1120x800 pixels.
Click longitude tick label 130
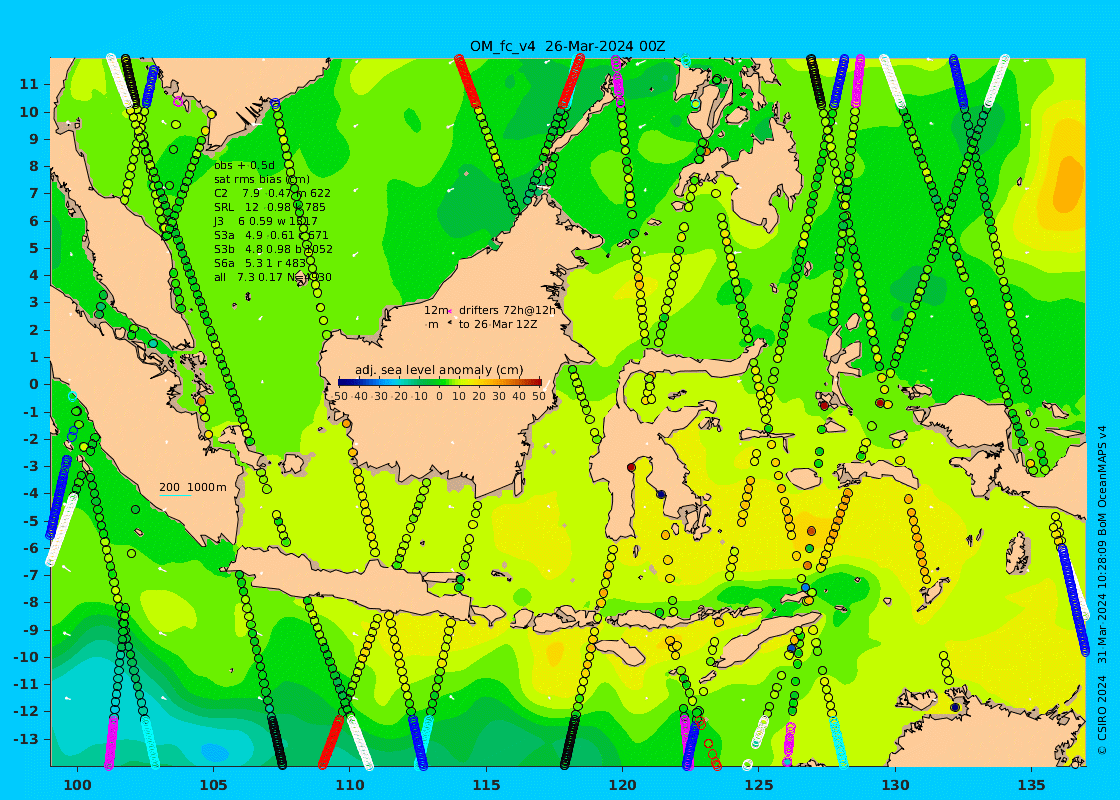[x=895, y=785]
